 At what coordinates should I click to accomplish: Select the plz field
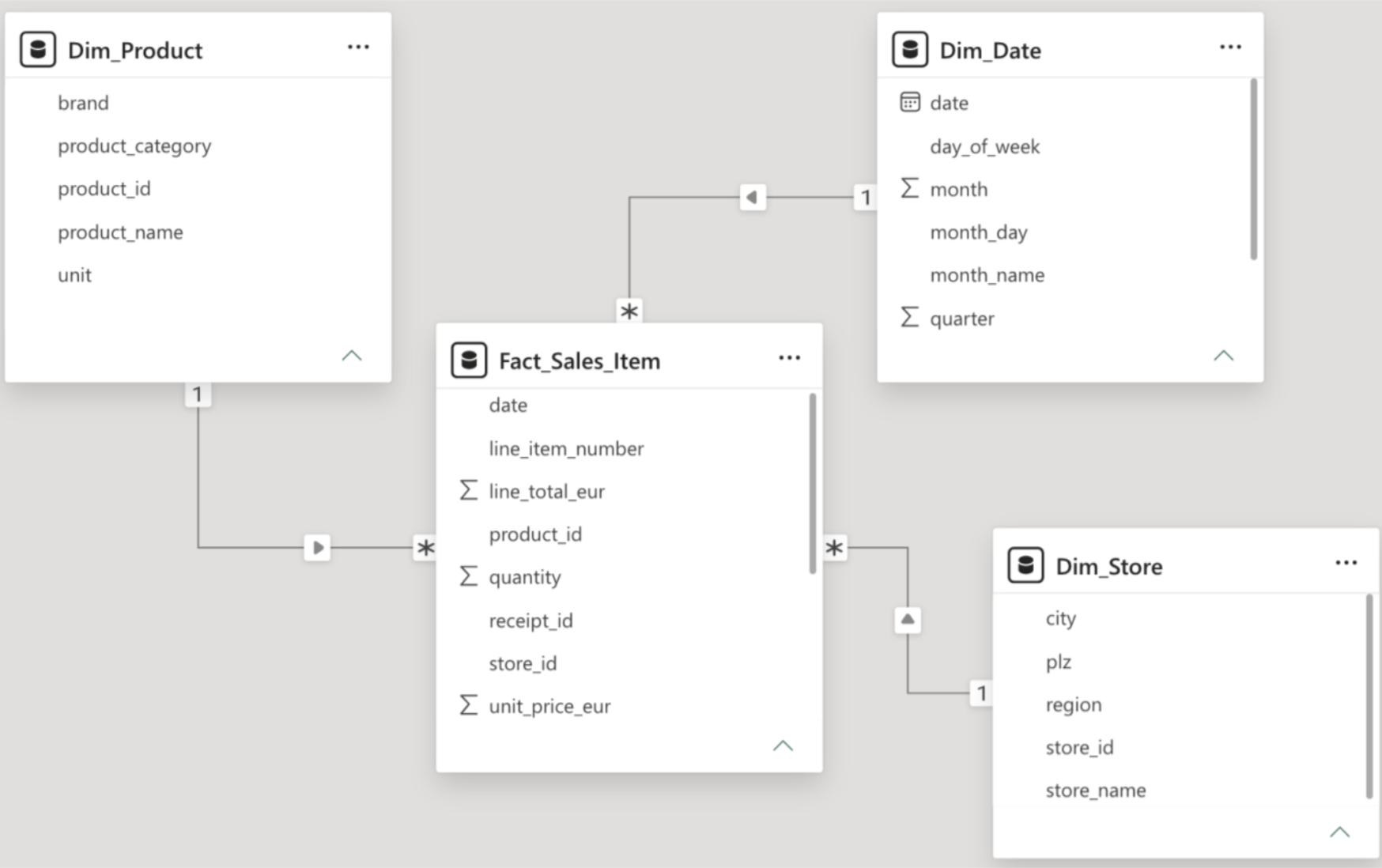(1058, 662)
